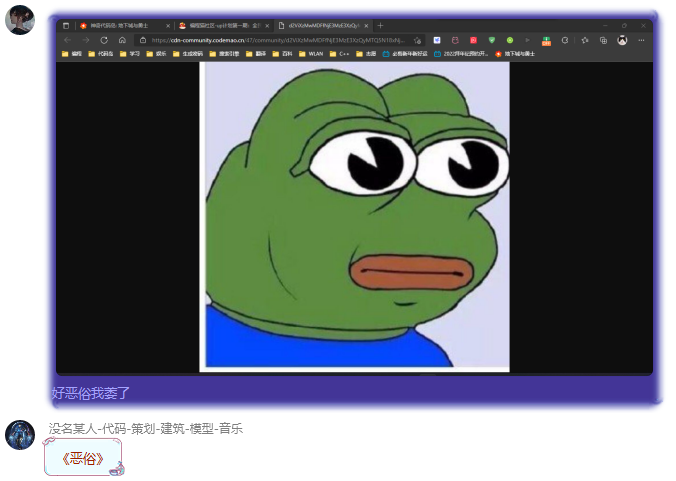Open the first bilibili bookmark in favorites bar
Screen dimensions: 676x481
pyautogui.click(x=405, y=54)
